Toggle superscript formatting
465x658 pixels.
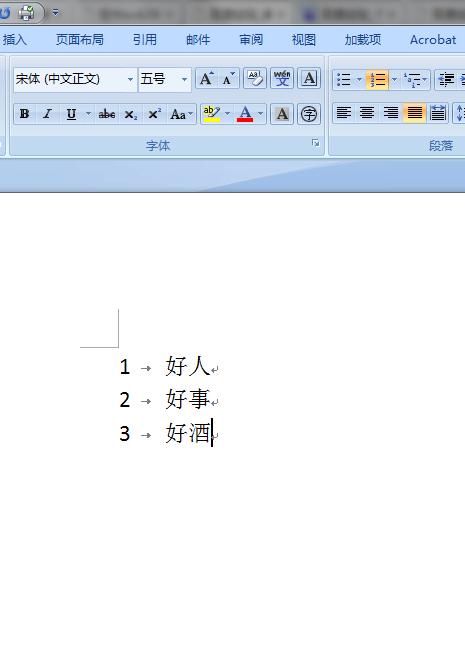pos(154,114)
